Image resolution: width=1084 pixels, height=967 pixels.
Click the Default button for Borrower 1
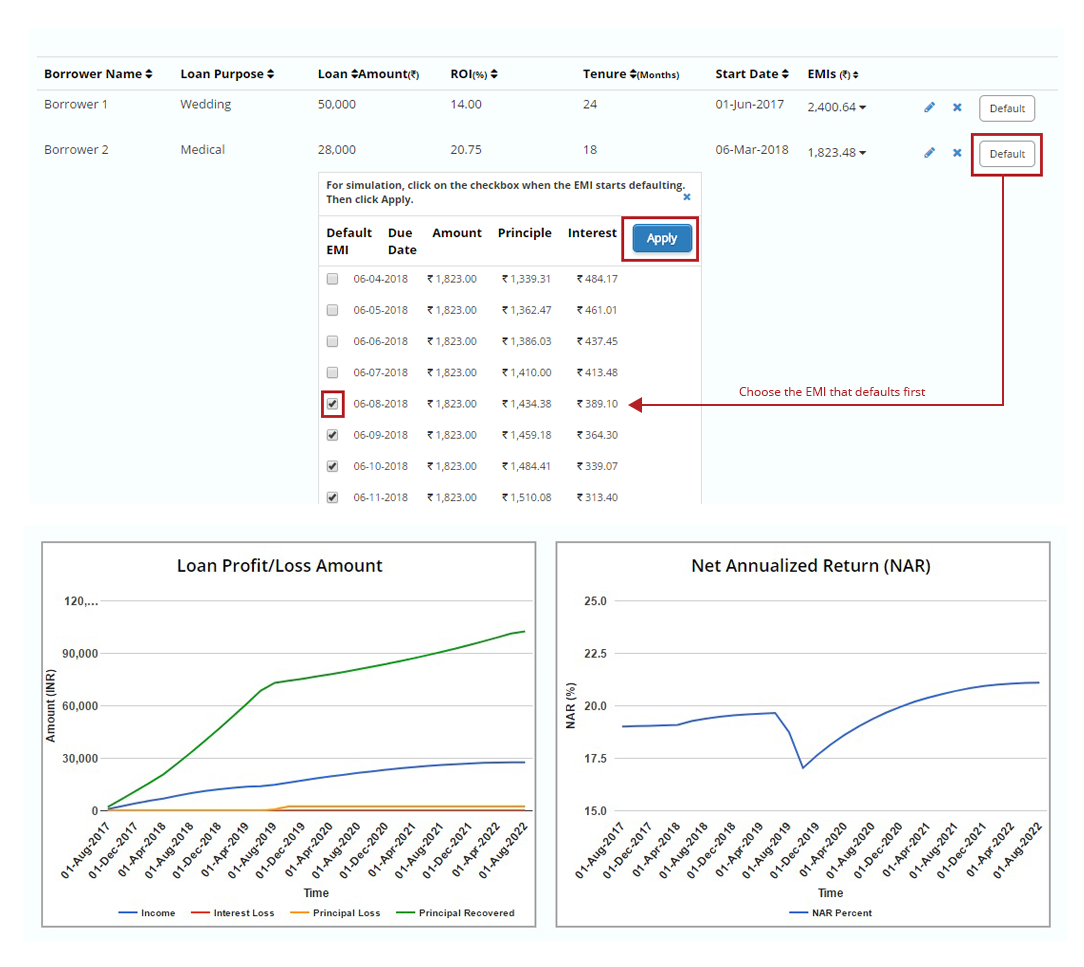coord(1007,109)
